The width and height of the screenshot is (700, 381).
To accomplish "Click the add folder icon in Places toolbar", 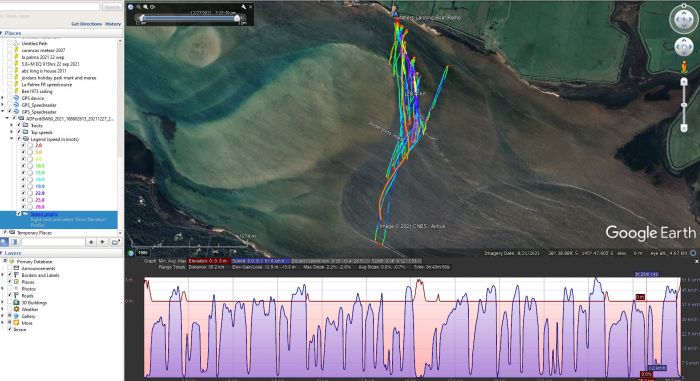I will click(x=116, y=242).
